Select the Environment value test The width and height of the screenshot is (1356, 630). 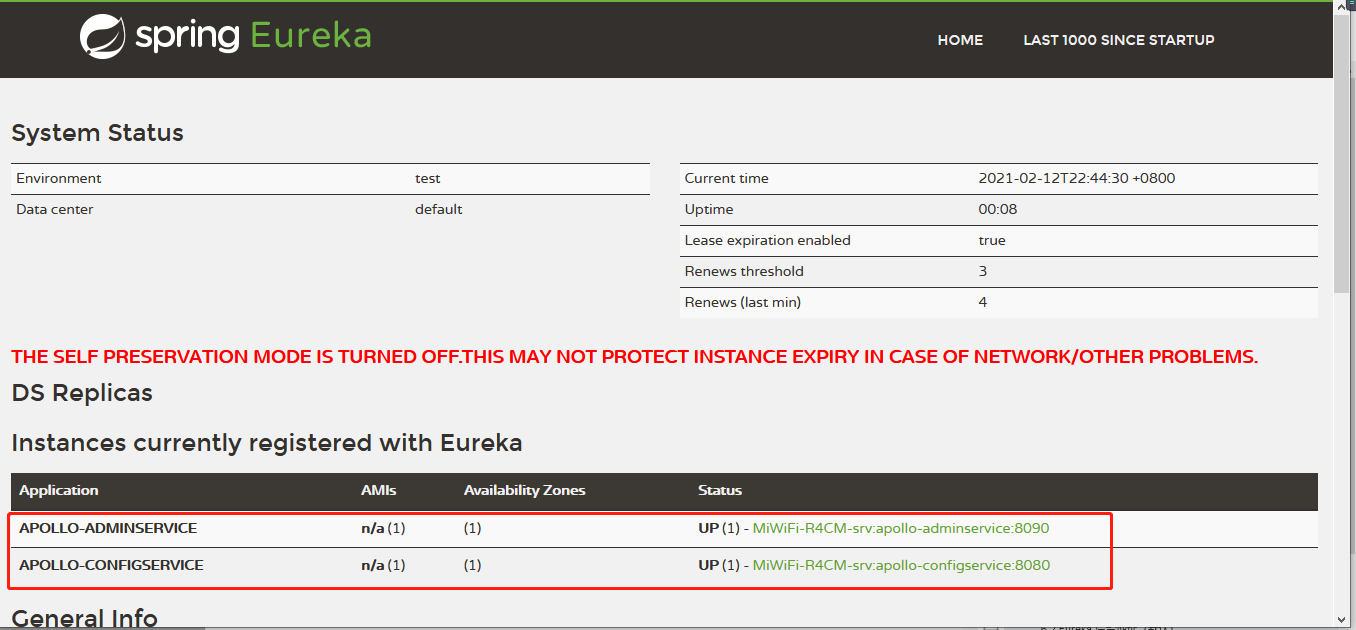[428, 178]
